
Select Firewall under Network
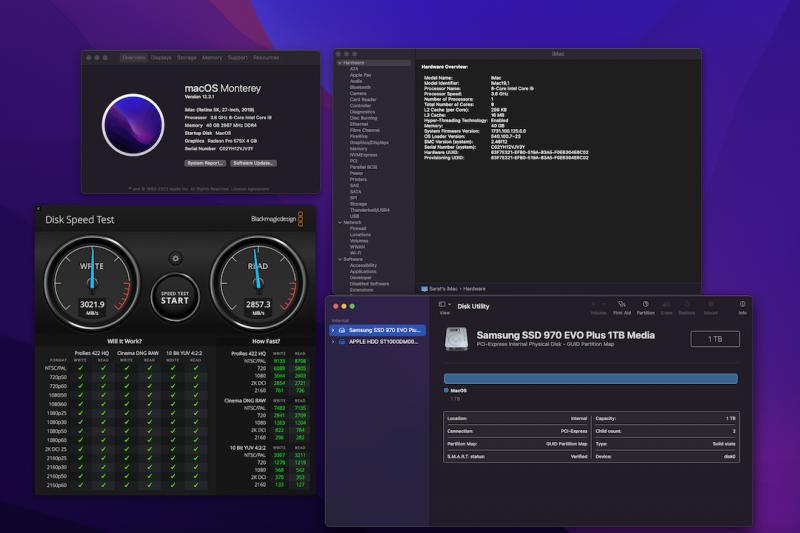point(358,229)
